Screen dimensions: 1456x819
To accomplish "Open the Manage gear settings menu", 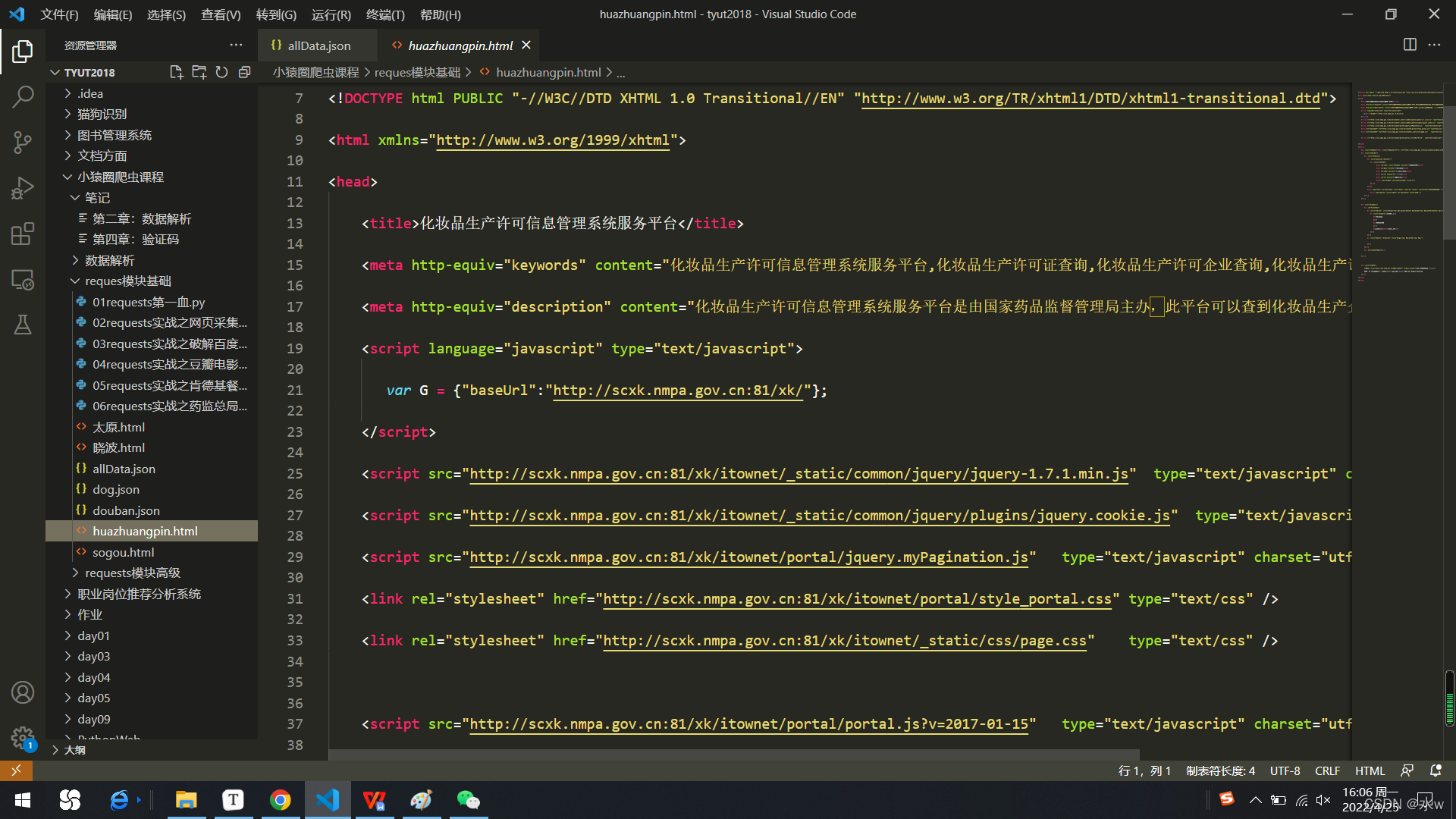I will coord(23,737).
